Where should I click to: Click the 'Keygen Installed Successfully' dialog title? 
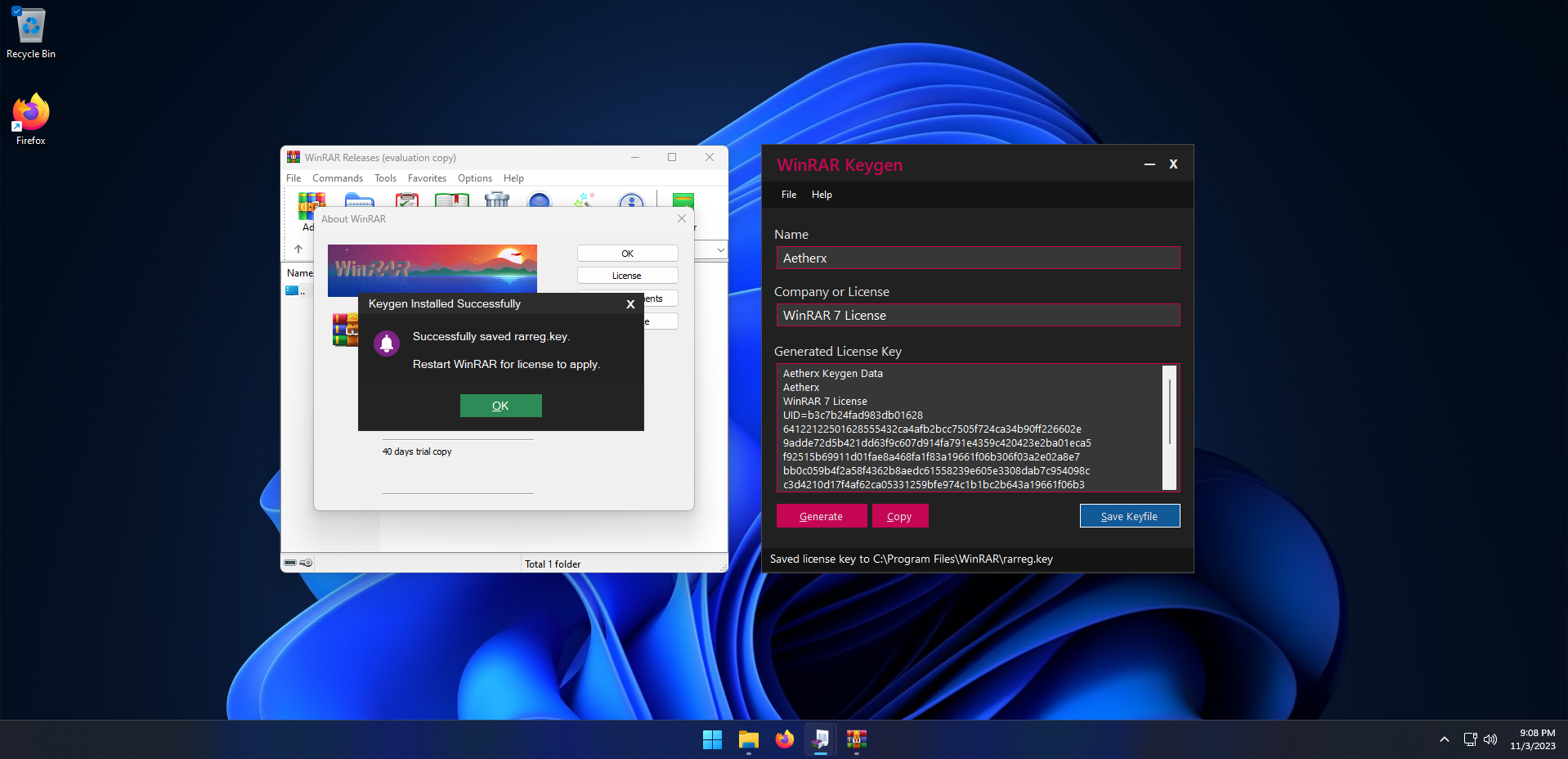(445, 304)
